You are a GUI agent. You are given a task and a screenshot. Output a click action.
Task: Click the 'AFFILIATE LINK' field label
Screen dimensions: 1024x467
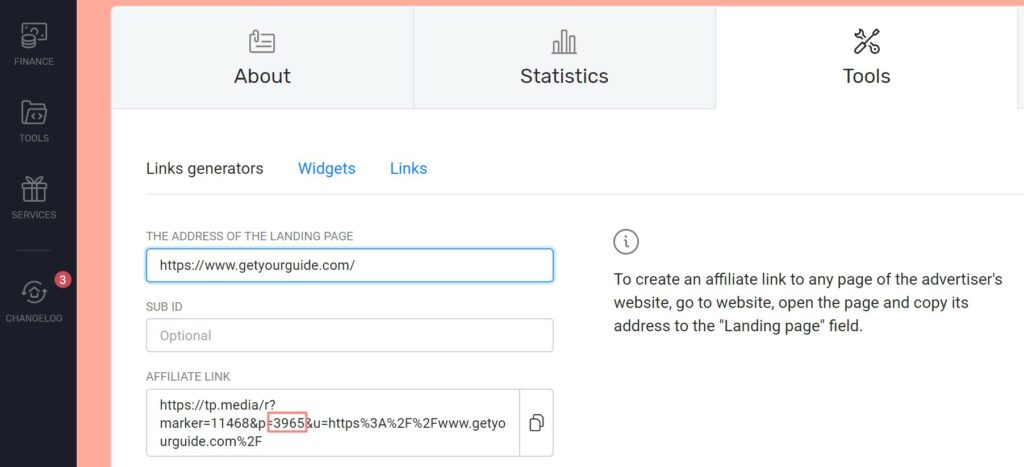188,377
